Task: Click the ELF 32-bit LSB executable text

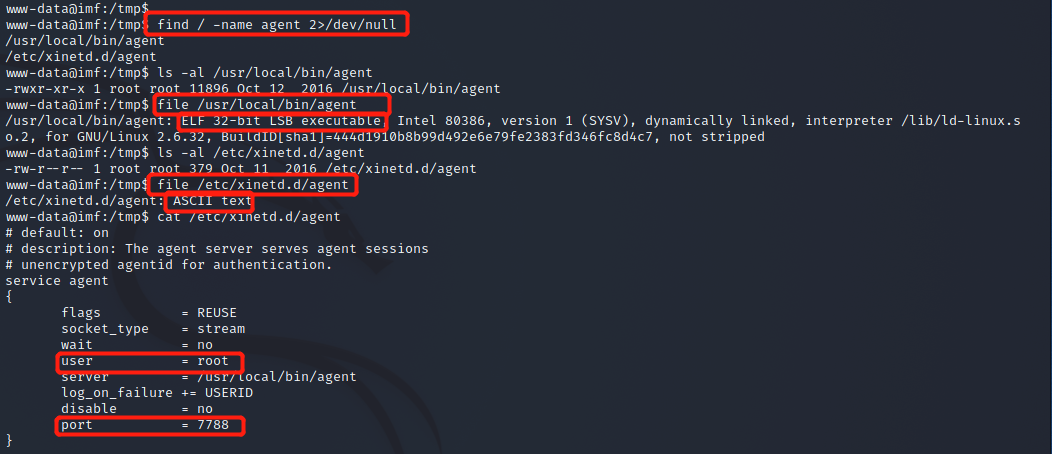Action: pyautogui.click(x=282, y=121)
